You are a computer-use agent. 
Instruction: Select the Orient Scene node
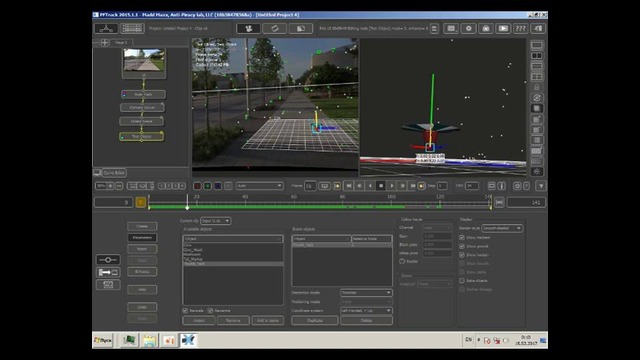[142, 121]
